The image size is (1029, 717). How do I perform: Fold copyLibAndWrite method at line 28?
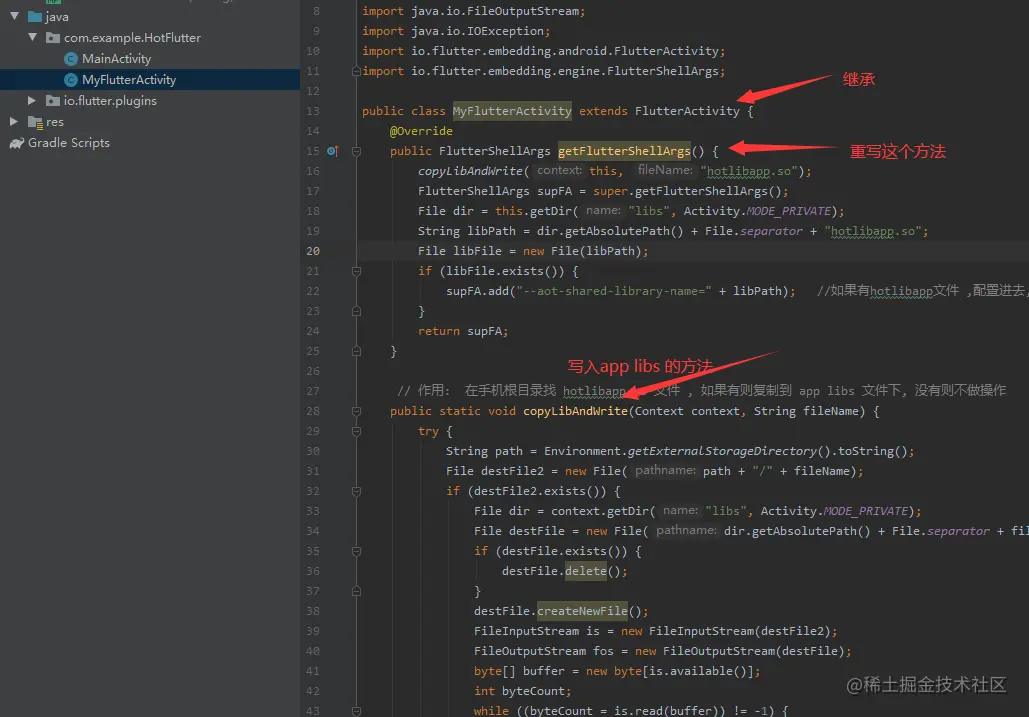click(356, 411)
